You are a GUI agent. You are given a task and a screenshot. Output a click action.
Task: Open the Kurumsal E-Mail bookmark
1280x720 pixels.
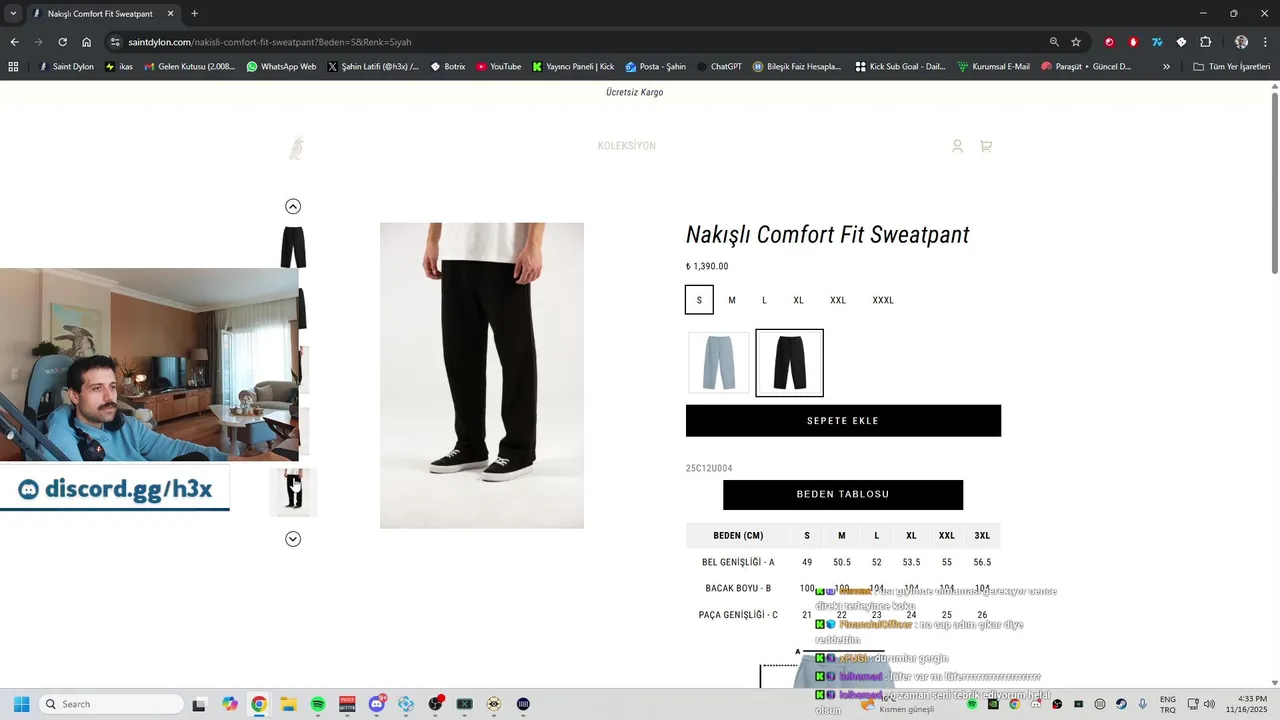(993, 67)
